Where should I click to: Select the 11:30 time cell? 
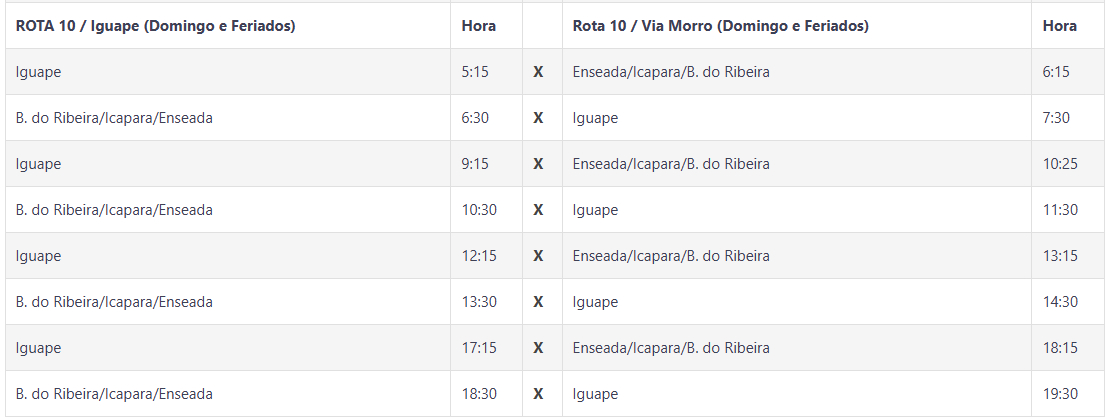tap(1060, 210)
